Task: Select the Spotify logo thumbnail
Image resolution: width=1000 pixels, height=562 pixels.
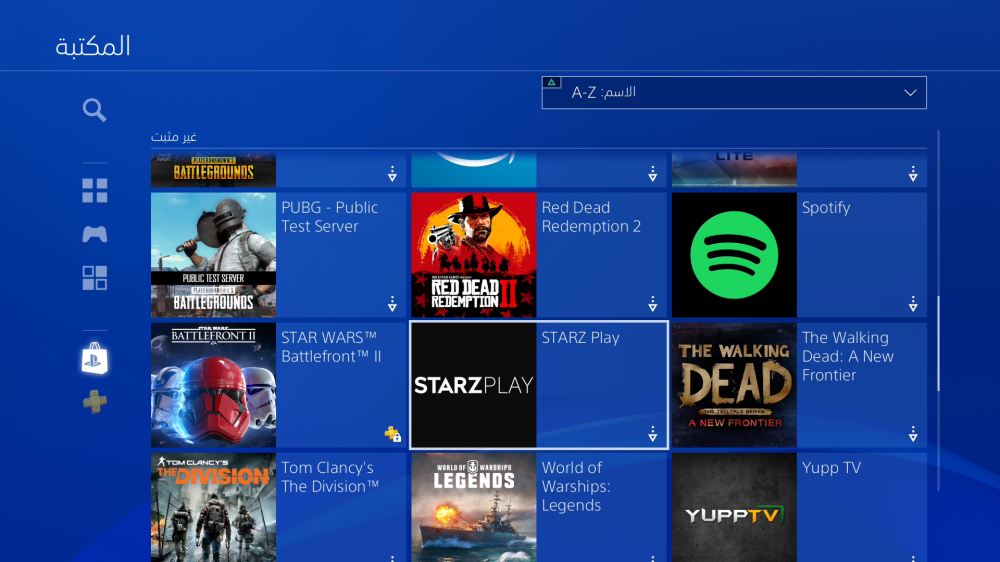Action: (734, 255)
